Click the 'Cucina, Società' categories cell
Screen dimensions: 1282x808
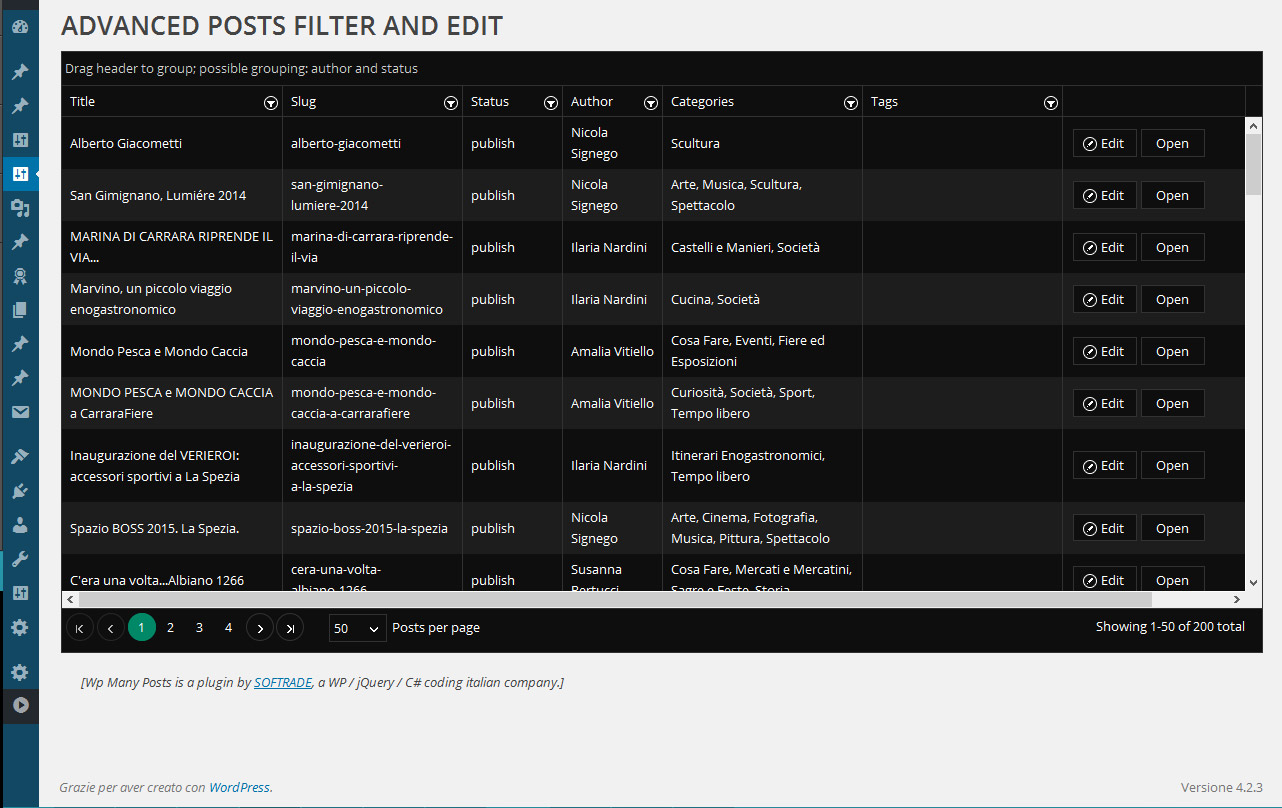pyautogui.click(x=762, y=299)
